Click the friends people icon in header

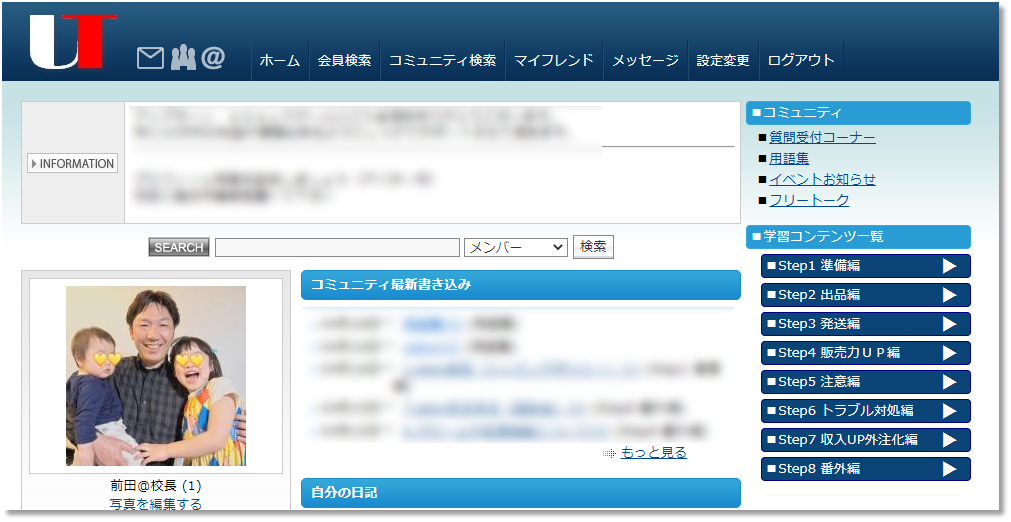[x=182, y=59]
